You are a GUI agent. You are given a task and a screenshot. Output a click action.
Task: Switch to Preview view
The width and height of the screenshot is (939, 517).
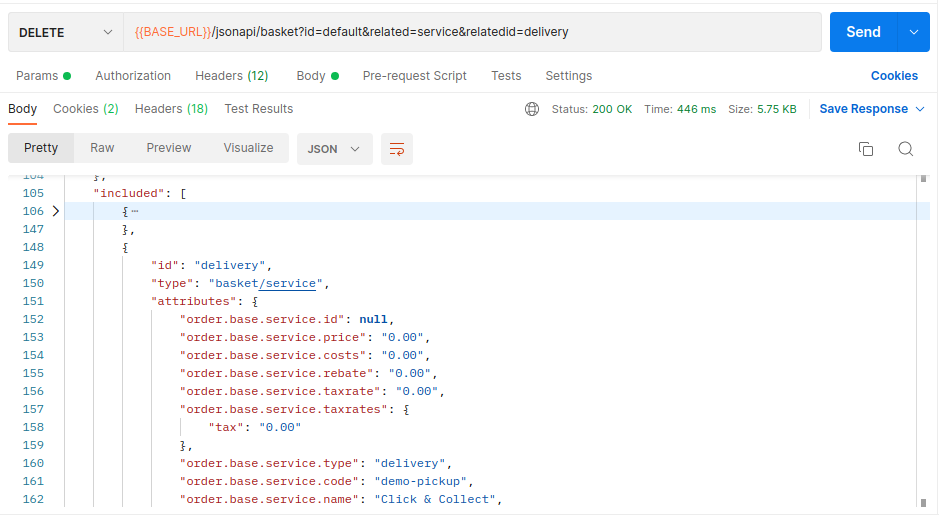(x=169, y=148)
